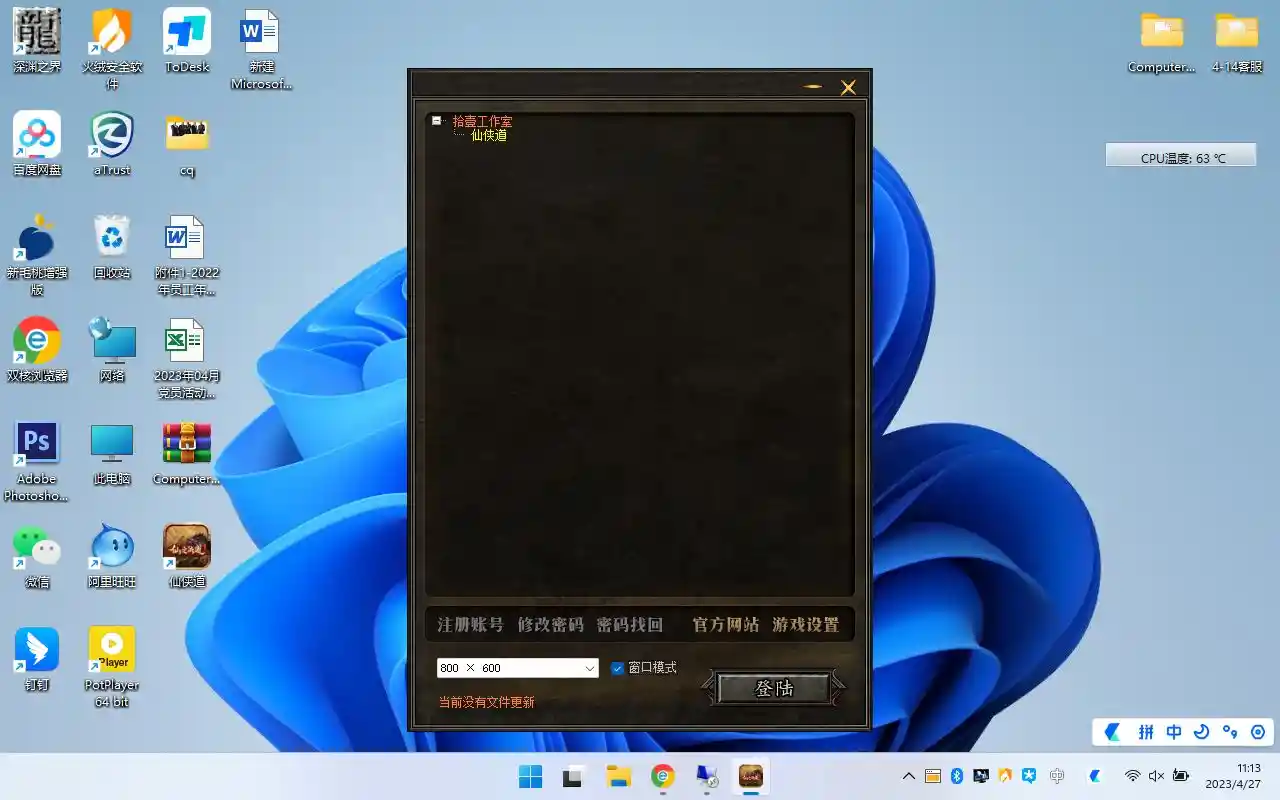Launch the aTrust desktop shortcut
This screenshot has height=800, width=1280.
[112, 144]
